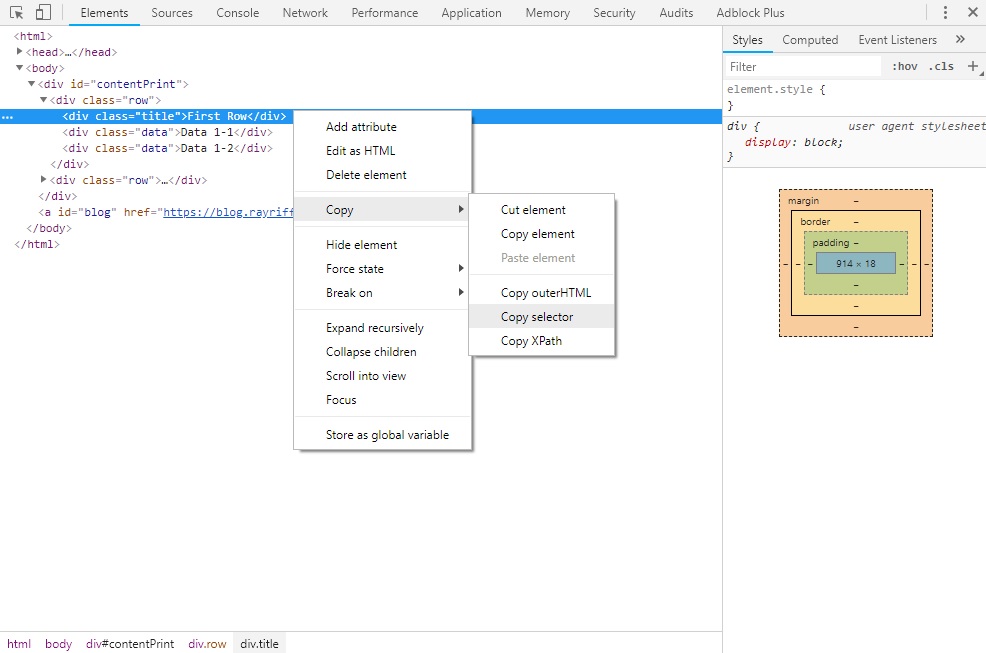Expand the second collapsed div row node
This screenshot has width=986, height=653.
click(x=43, y=179)
